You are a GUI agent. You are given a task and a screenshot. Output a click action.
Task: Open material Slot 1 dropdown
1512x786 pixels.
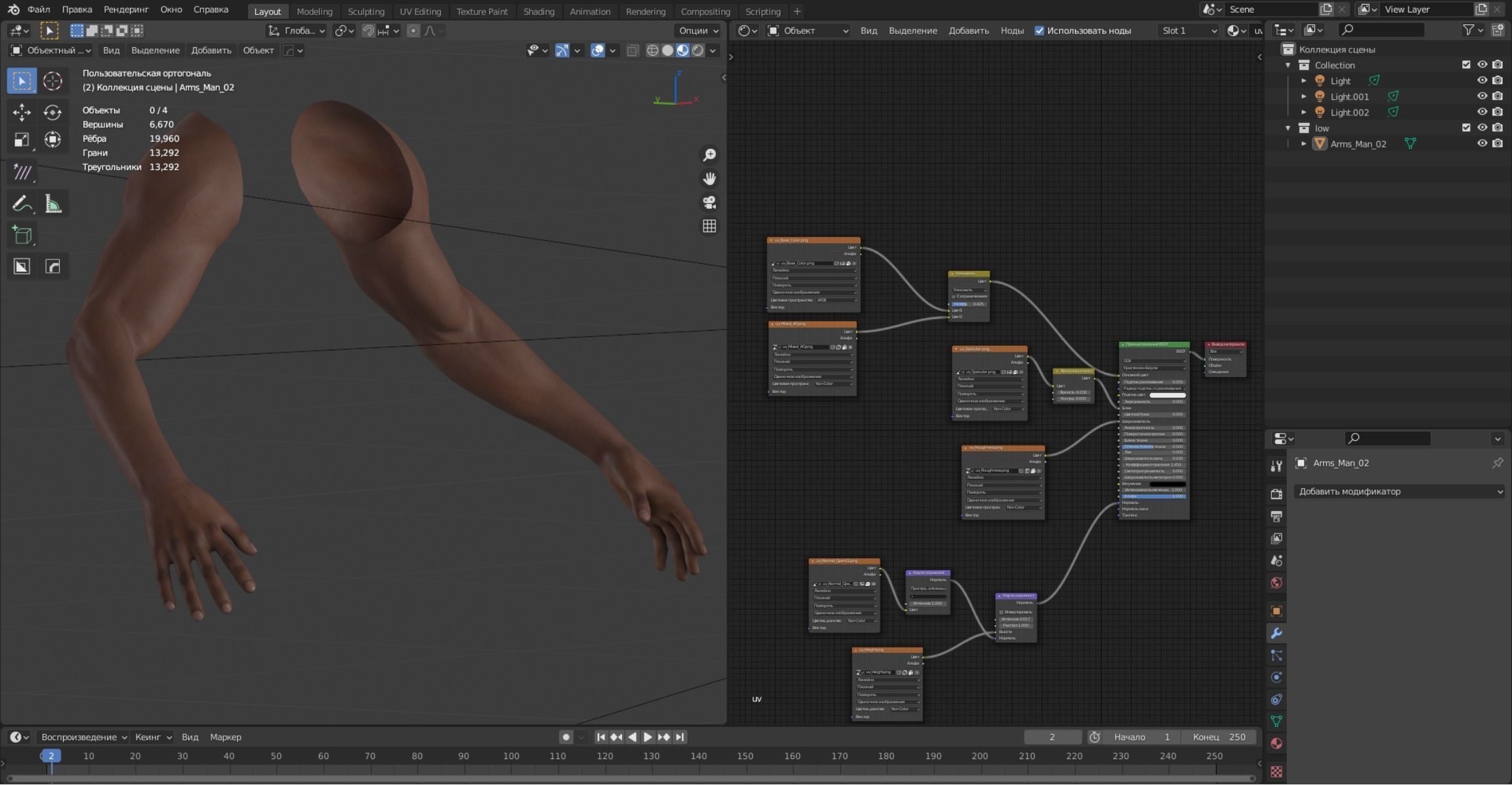[1188, 31]
